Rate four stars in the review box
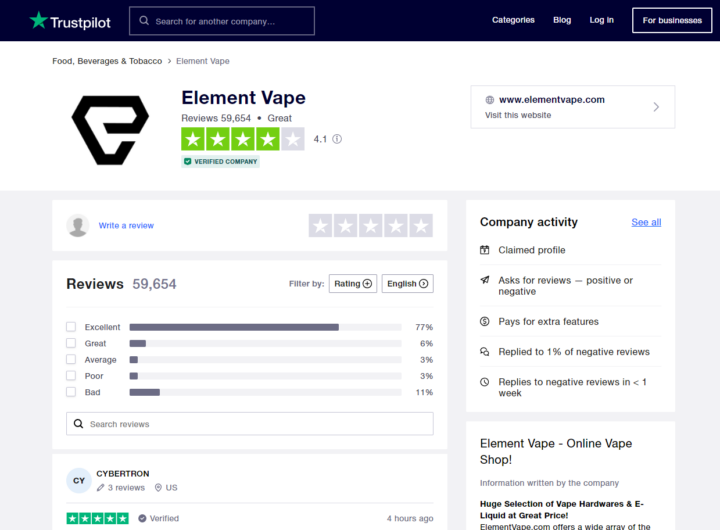 coord(396,226)
